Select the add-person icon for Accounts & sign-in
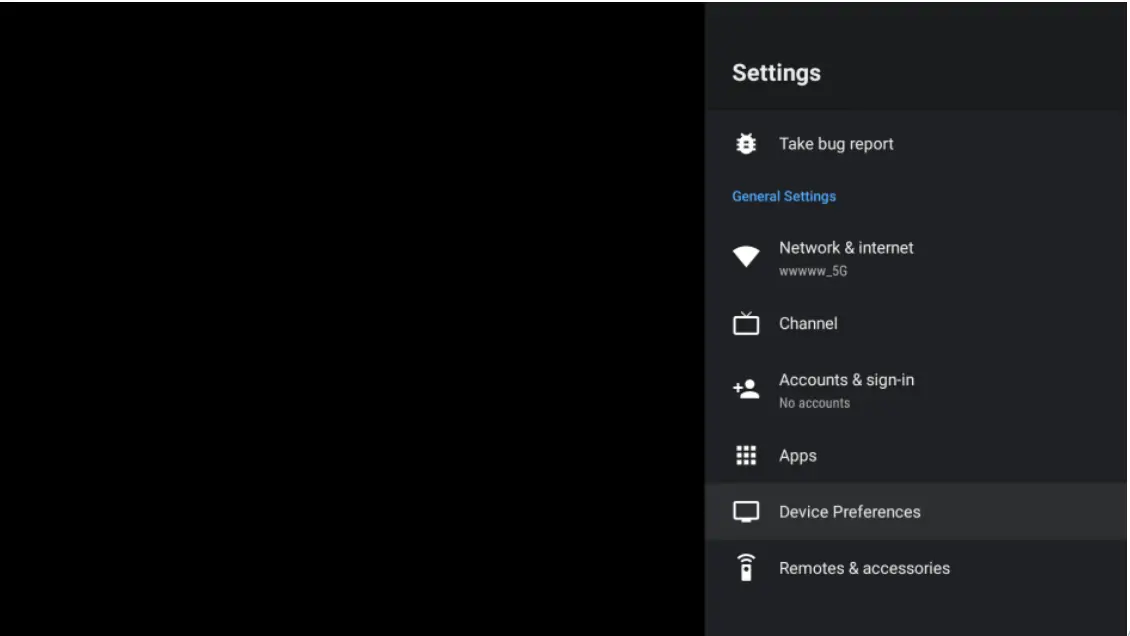 [745, 387]
